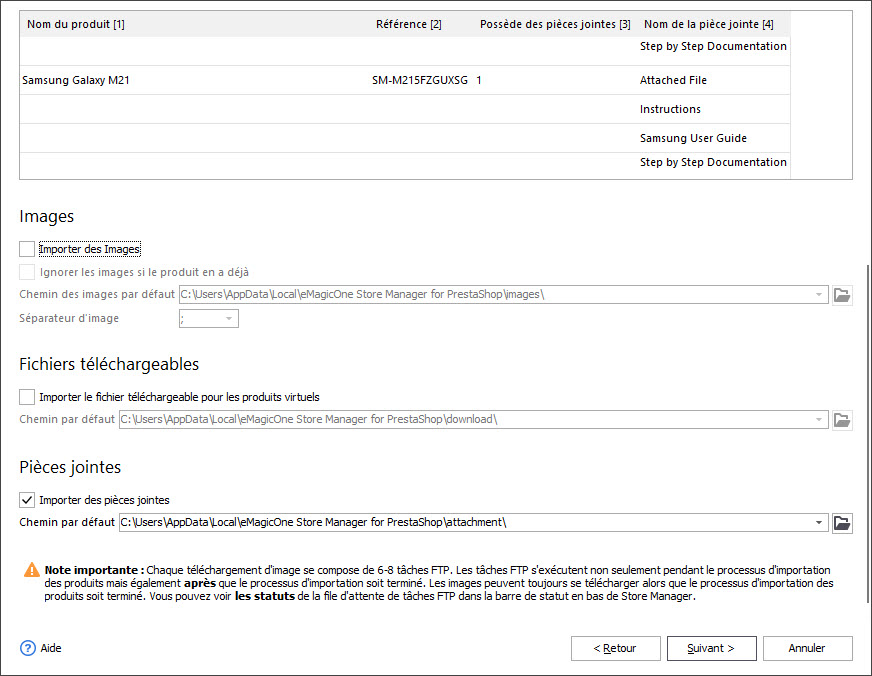This screenshot has width=872, height=676.
Task: Check Importer le fichier téléchargeable pour les produits virtuels
Action: click(27, 397)
